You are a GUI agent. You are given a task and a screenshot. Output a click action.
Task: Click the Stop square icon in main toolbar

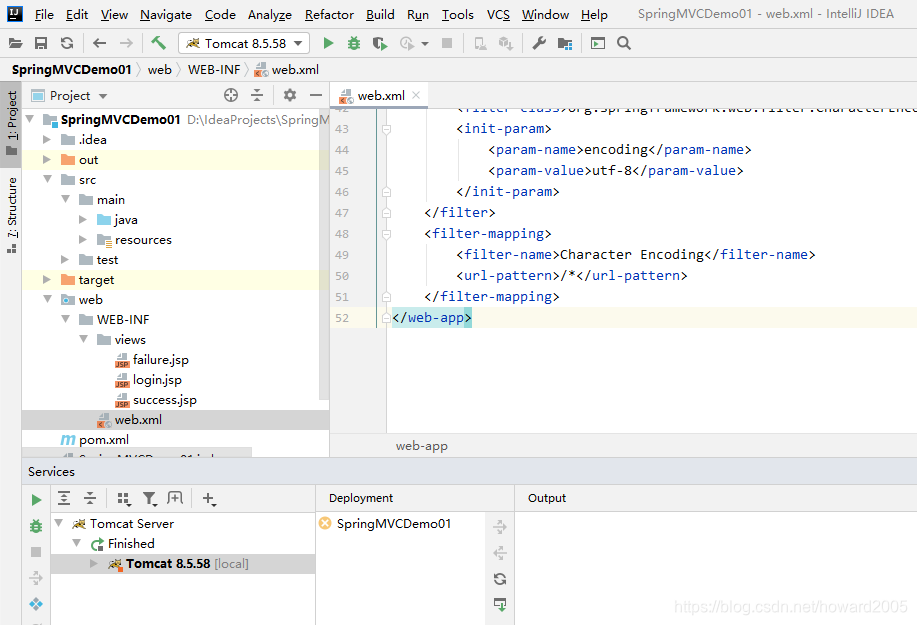tap(447, 43)
